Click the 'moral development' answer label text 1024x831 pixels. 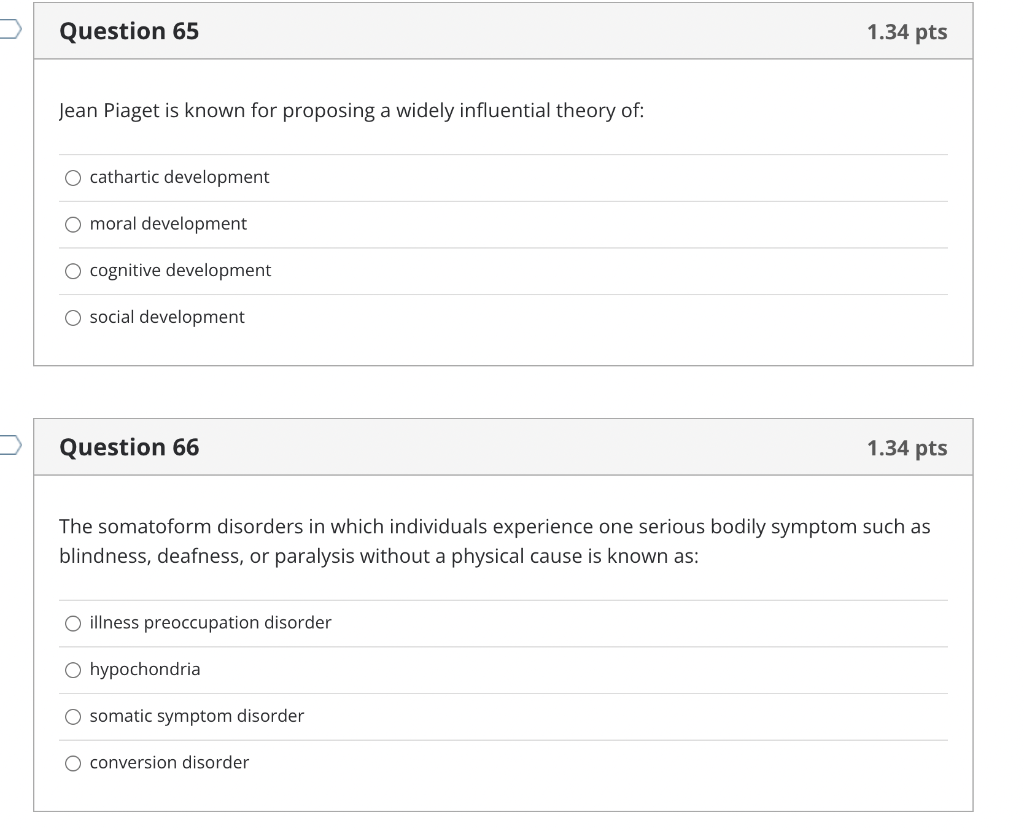(x=168, y=224)
